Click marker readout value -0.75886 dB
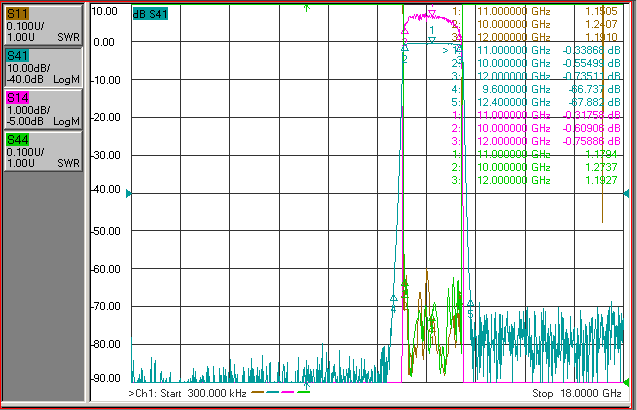637x410 pixels. 592,141
